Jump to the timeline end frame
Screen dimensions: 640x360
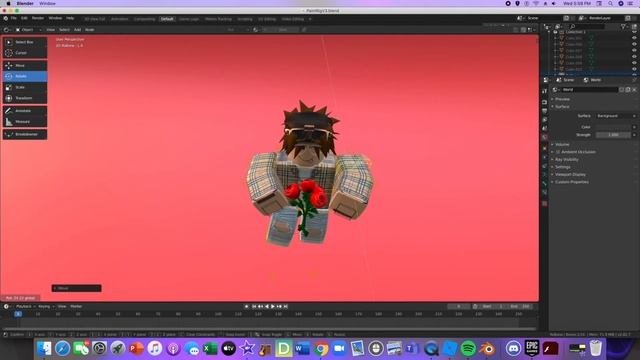(x=286, y=307)
